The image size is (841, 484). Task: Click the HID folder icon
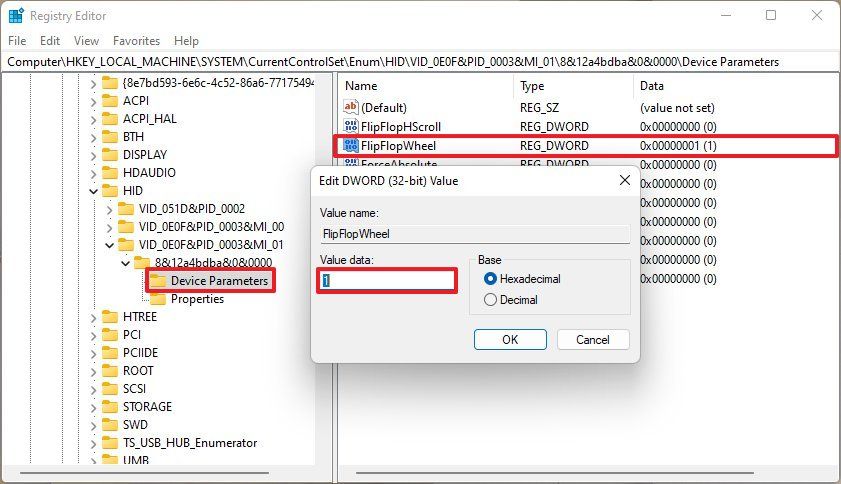point(110,190)
